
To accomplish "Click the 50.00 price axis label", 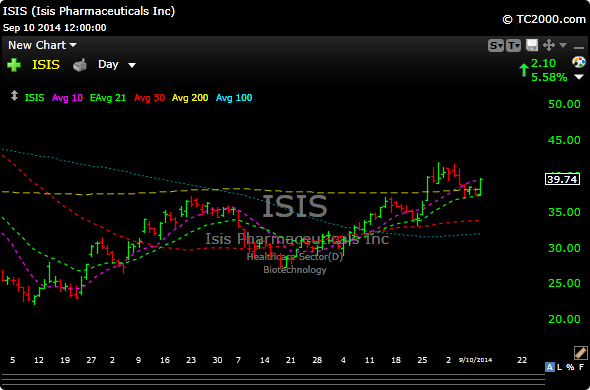I will pyautogui.click(x=564, y=104).
